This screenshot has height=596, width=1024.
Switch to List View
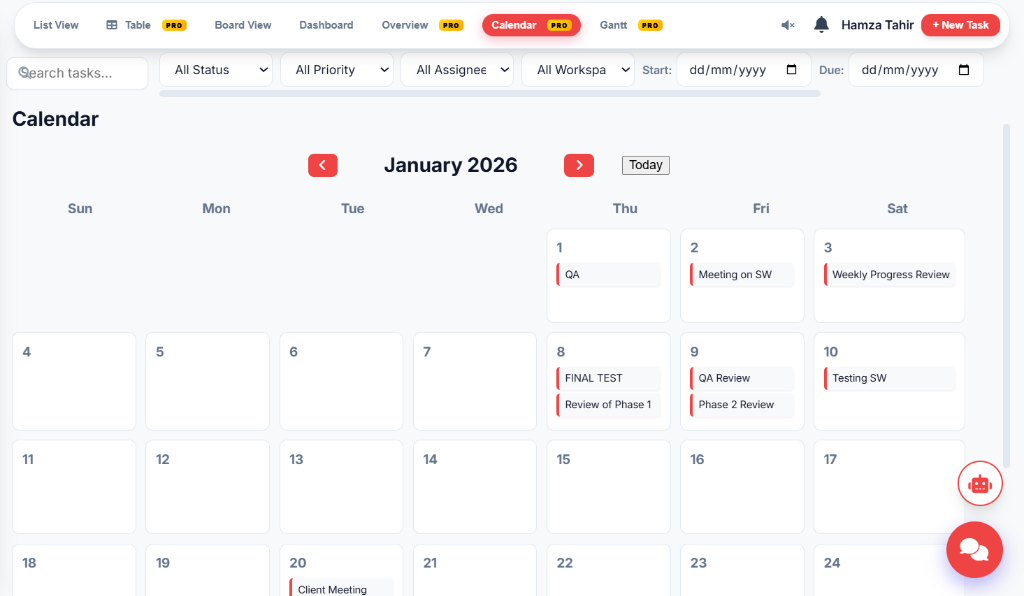coord(55,24)
